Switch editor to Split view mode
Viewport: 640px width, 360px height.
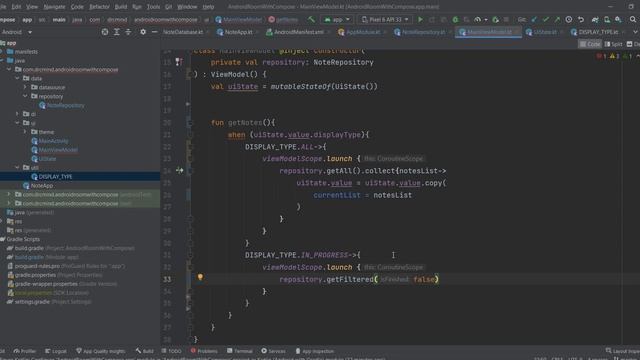click(x=613, y=44)
